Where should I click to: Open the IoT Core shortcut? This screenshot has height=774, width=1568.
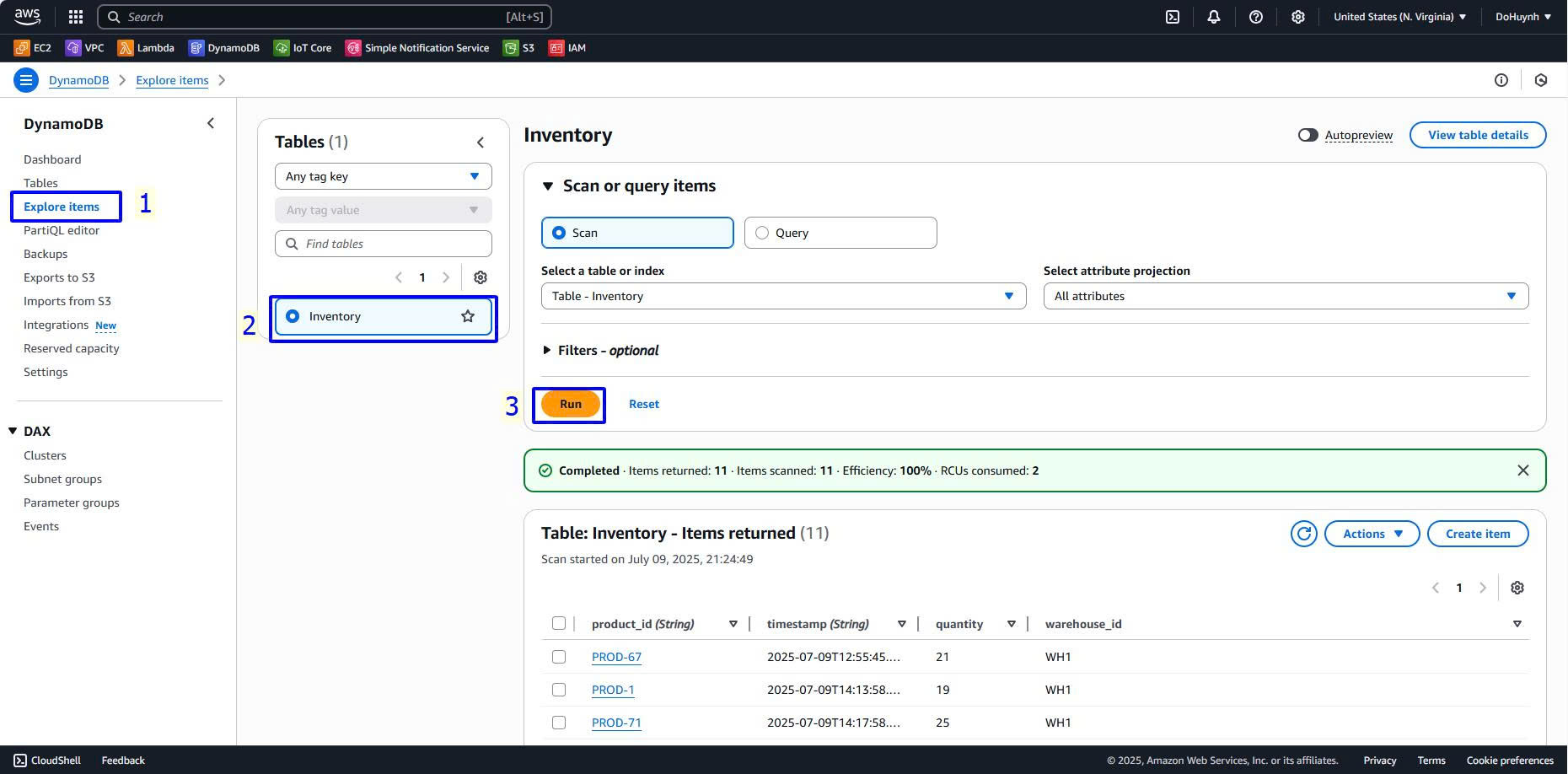[x=303, y=48]
